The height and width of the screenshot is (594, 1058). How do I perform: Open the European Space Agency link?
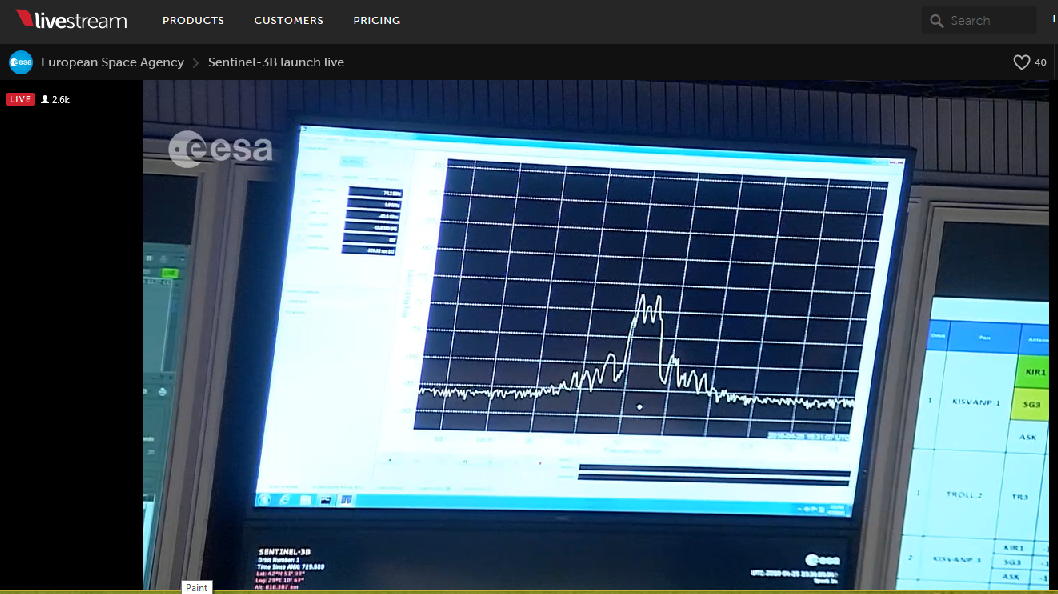(x=113, y=62)
